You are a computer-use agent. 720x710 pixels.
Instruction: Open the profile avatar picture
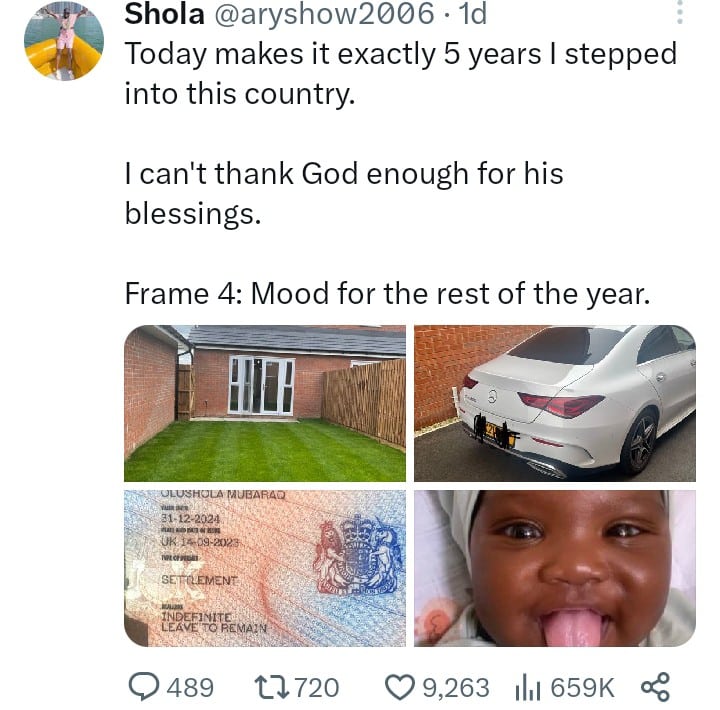[x=64, y=41]
